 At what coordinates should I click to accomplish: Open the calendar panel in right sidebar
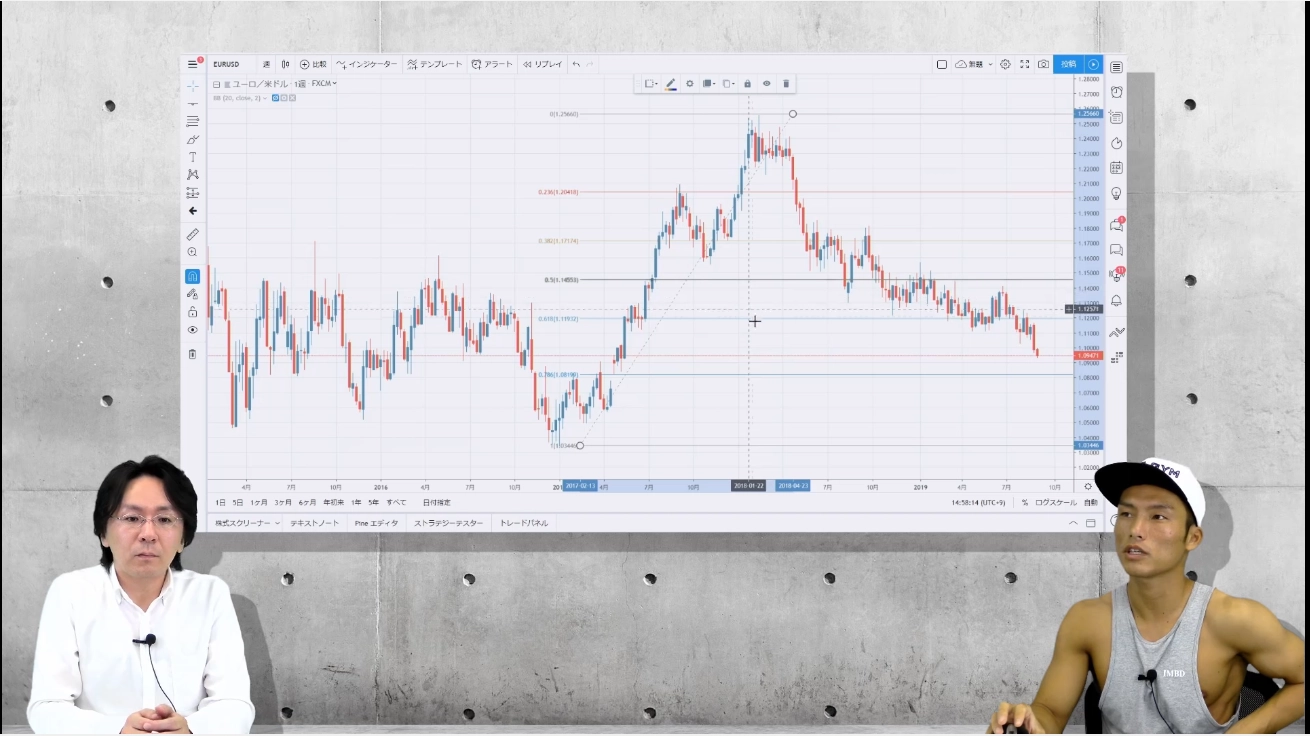(x=1116, y=168)
